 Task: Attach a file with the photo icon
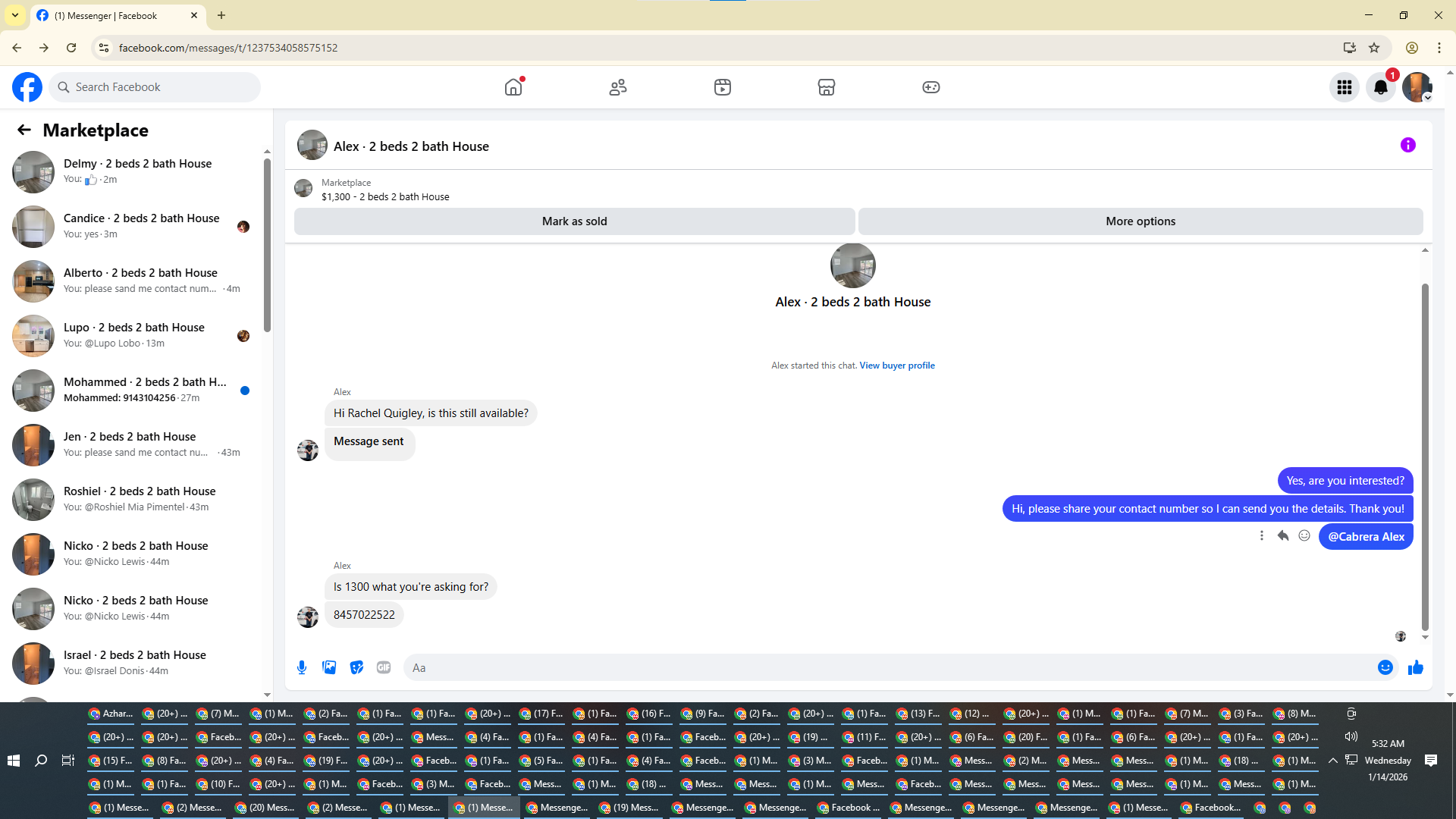pyautogui.click(x=329, y=667)
